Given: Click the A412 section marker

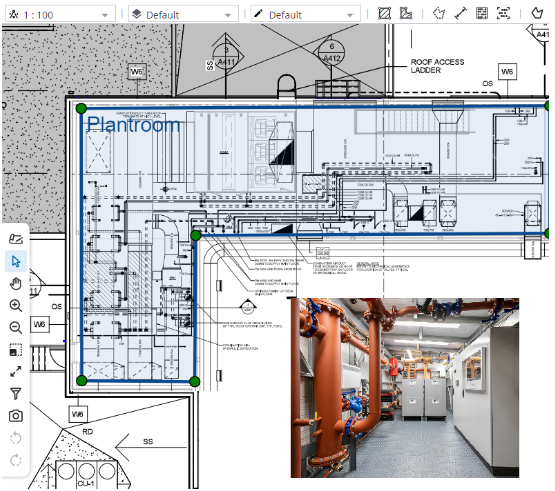Looking at the screenshot, I should (x=332, y=53).
